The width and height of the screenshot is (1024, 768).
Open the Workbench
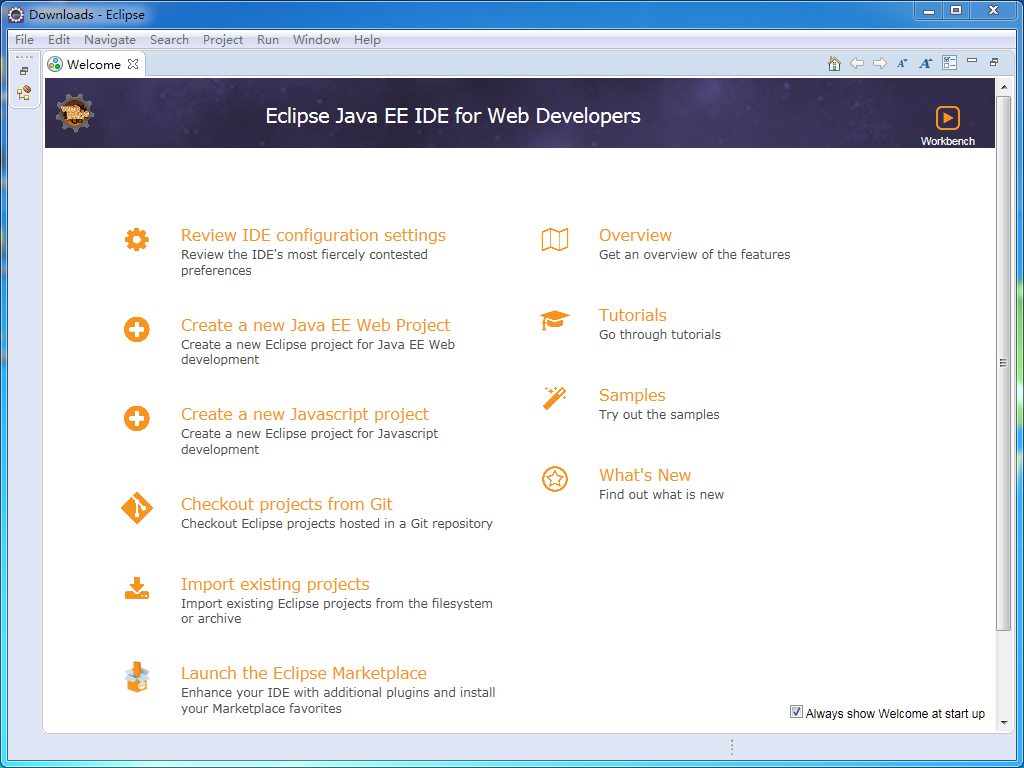[x=948, y=126]
